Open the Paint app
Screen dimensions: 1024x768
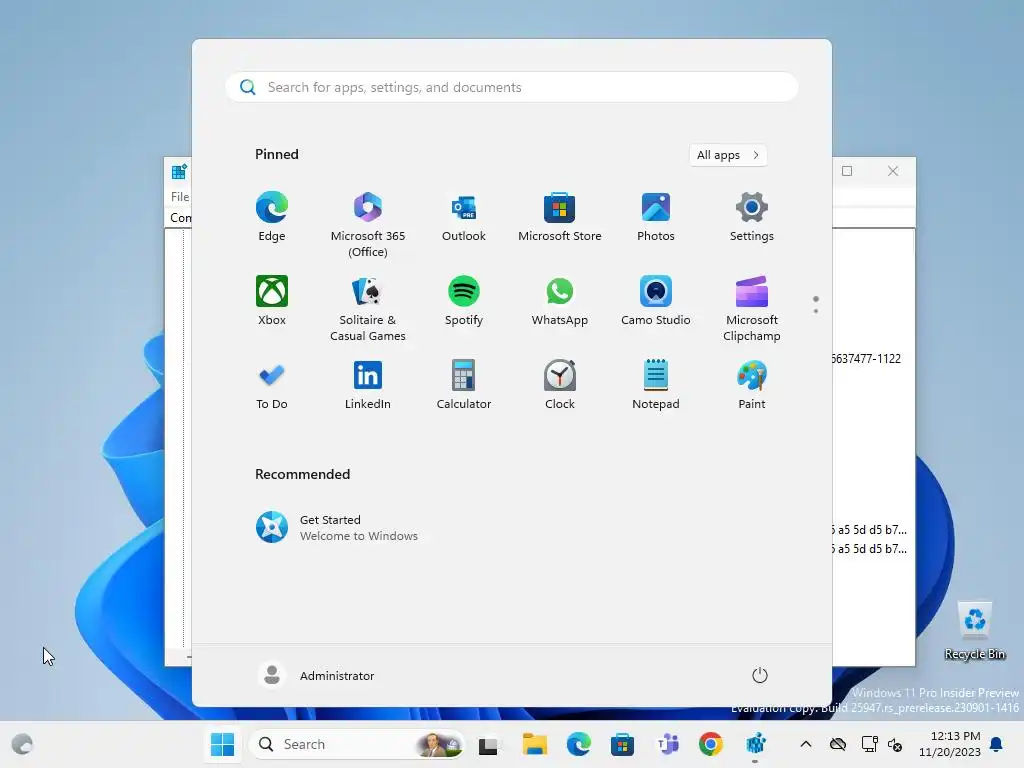coord(752,385)
